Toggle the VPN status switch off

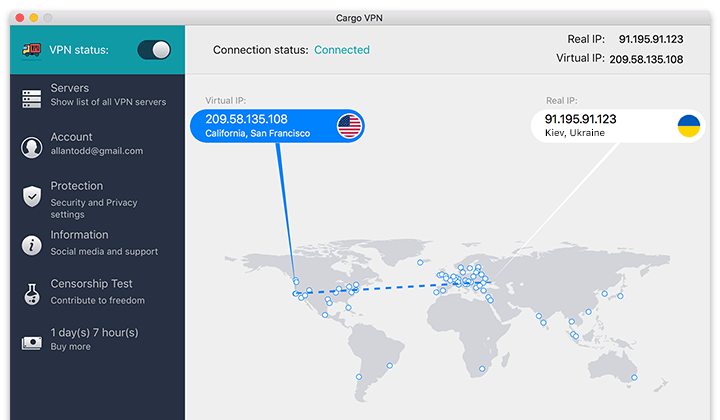[154, 50]
